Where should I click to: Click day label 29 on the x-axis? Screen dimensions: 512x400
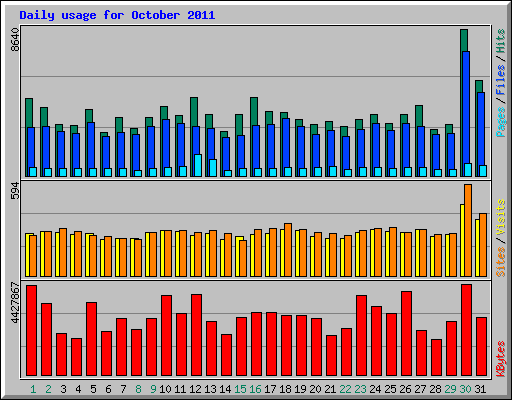450,389
